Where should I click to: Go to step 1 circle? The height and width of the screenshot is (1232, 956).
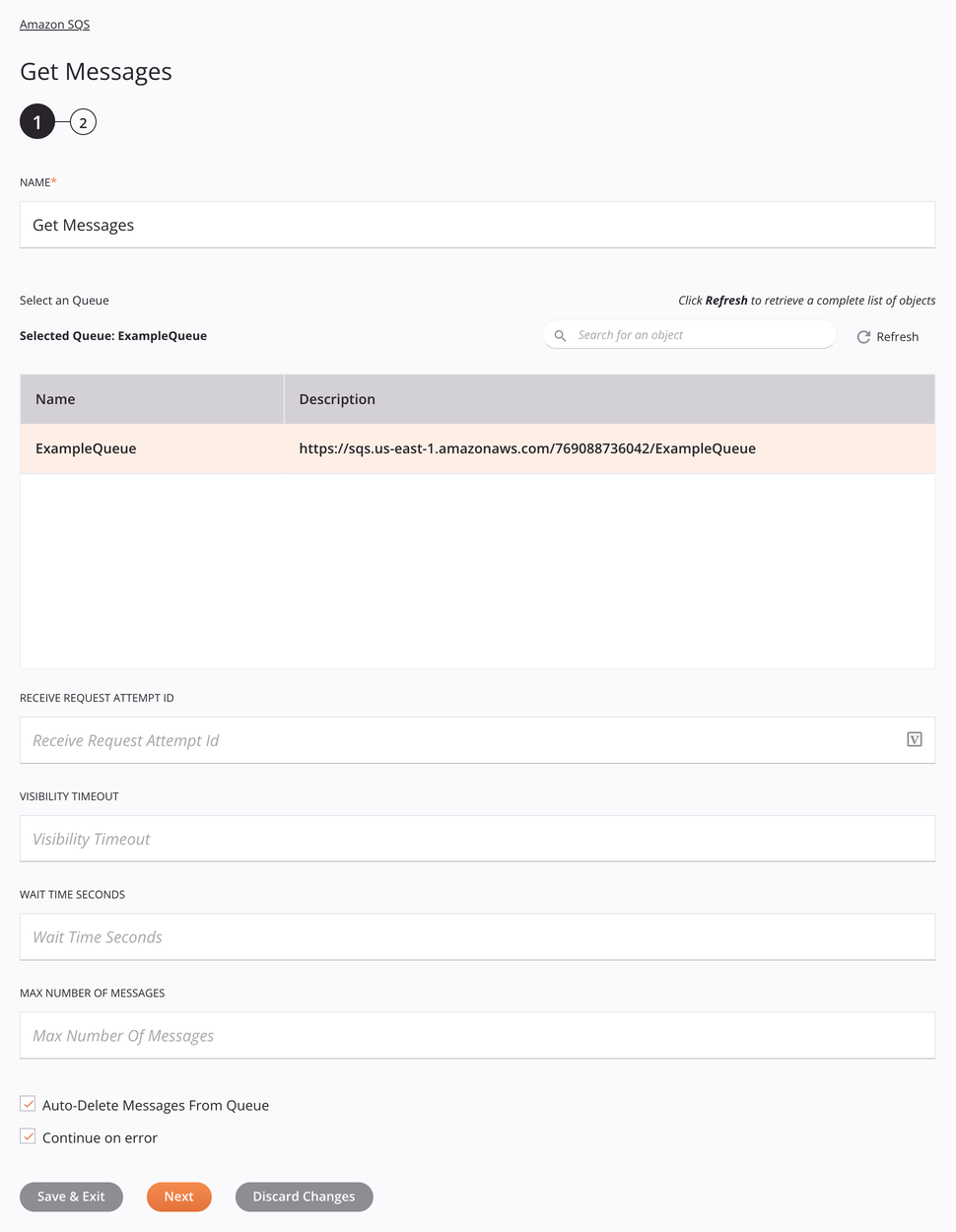click(37, 122)
